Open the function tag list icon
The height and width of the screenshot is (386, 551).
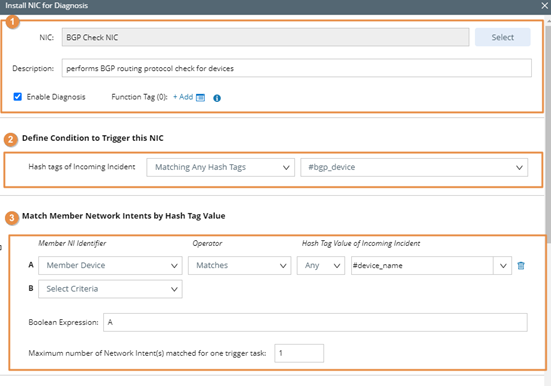coord(200,97)
